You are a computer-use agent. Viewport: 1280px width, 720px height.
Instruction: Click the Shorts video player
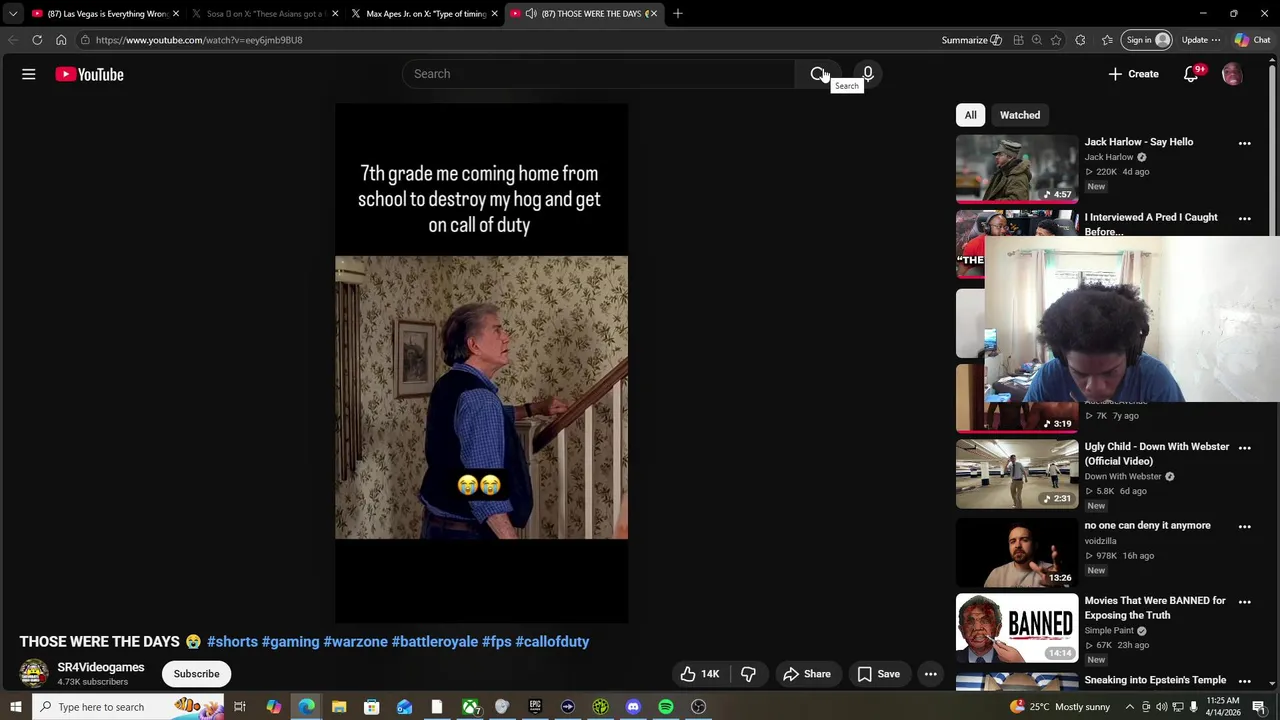[x=481, y=363]
